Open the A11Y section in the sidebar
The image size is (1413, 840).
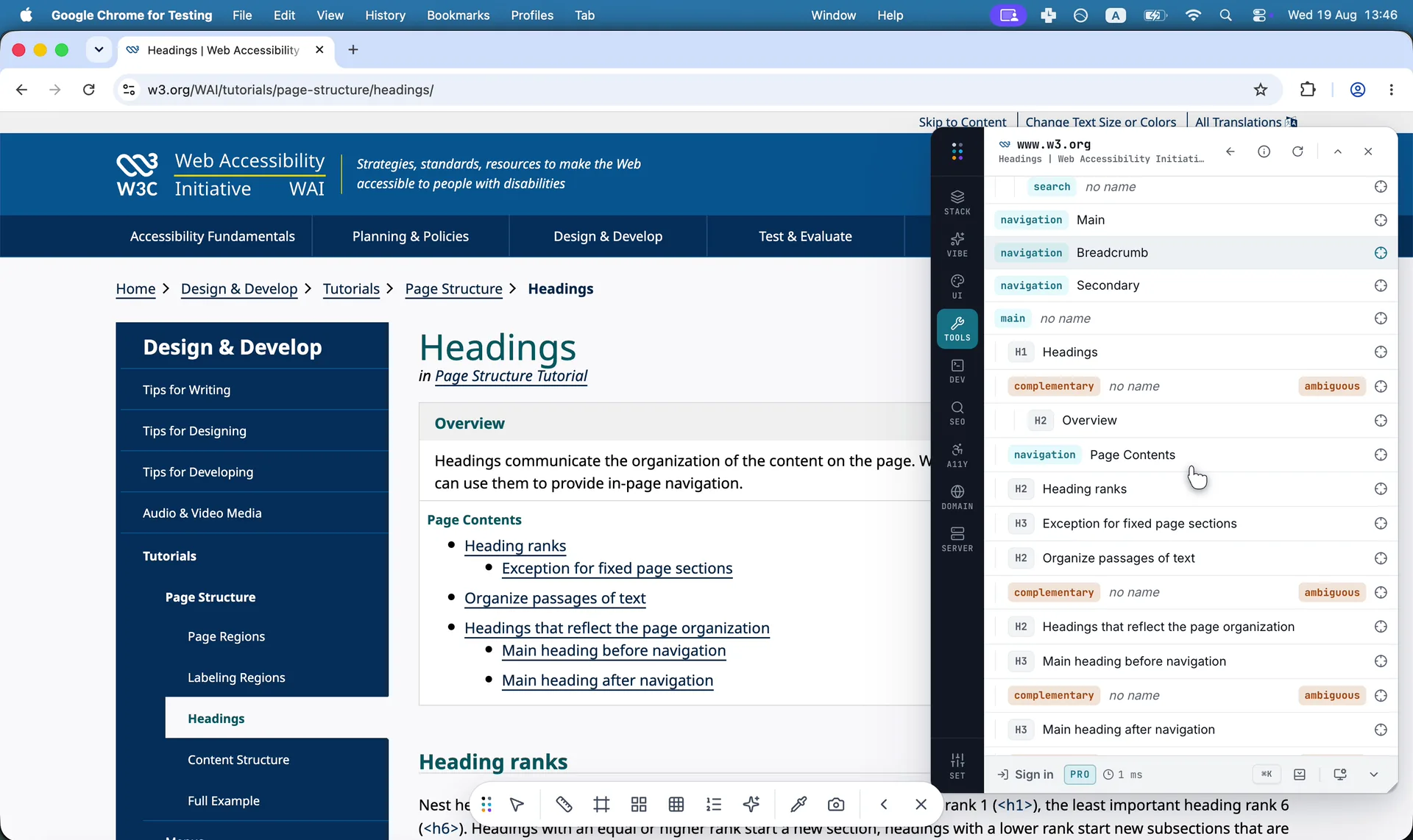(957, 455)
